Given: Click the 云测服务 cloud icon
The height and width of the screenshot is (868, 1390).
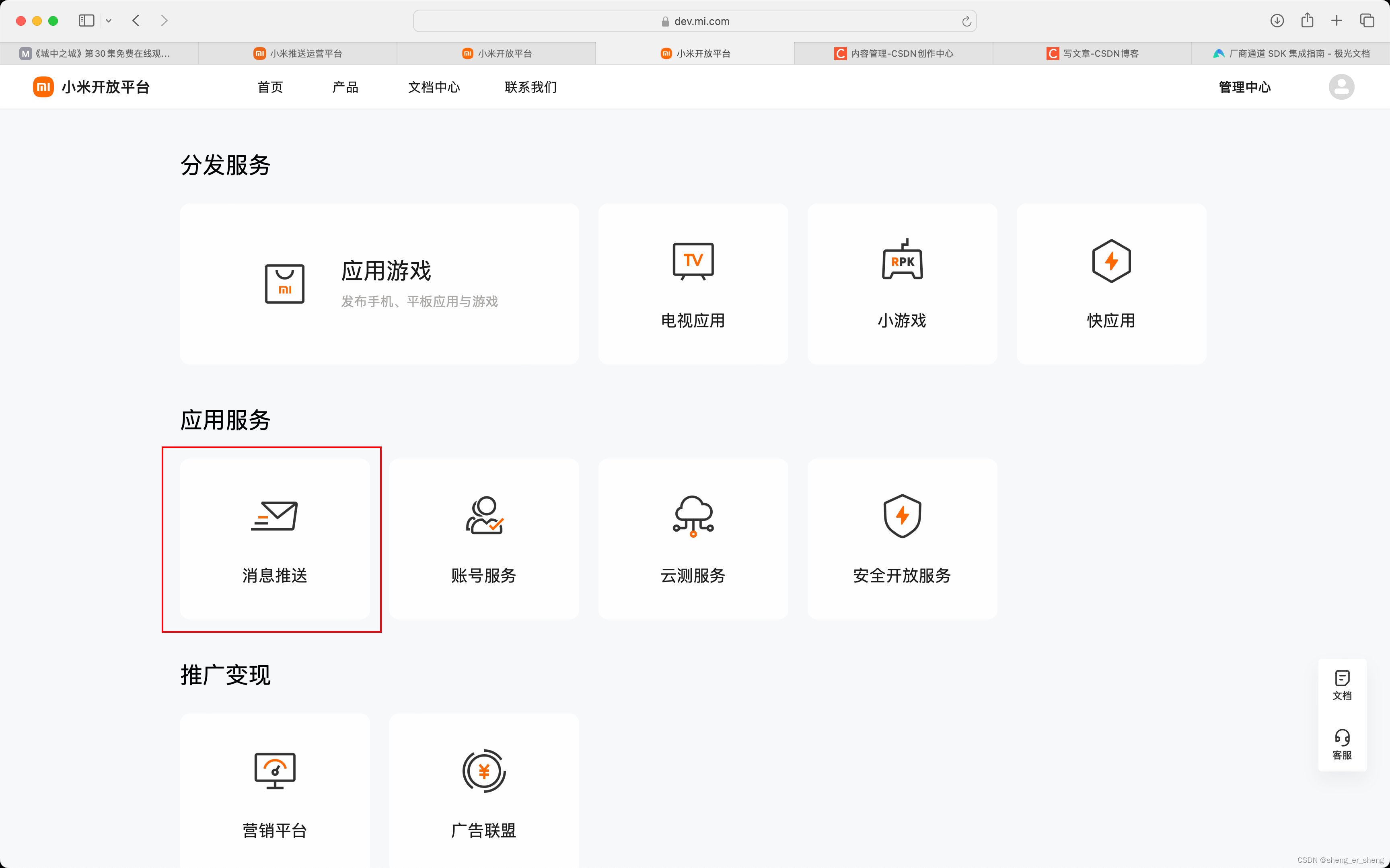Looking at the screenshot, I should [693, 516].
